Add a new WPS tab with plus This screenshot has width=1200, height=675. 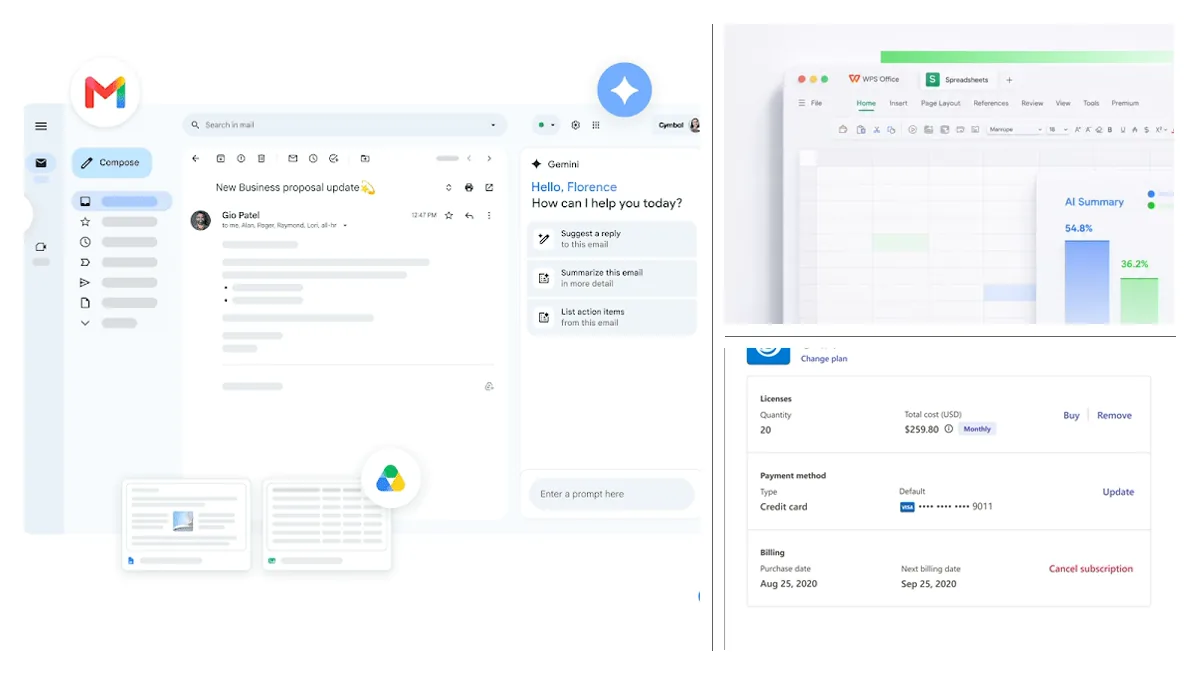[x=1009, y=80]
